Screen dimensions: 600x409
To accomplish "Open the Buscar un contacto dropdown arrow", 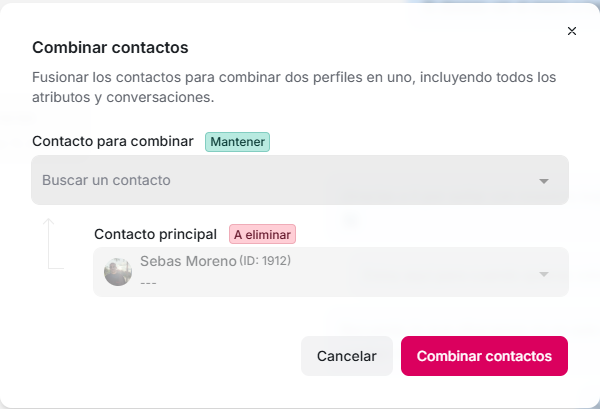I will coord(544,181).
